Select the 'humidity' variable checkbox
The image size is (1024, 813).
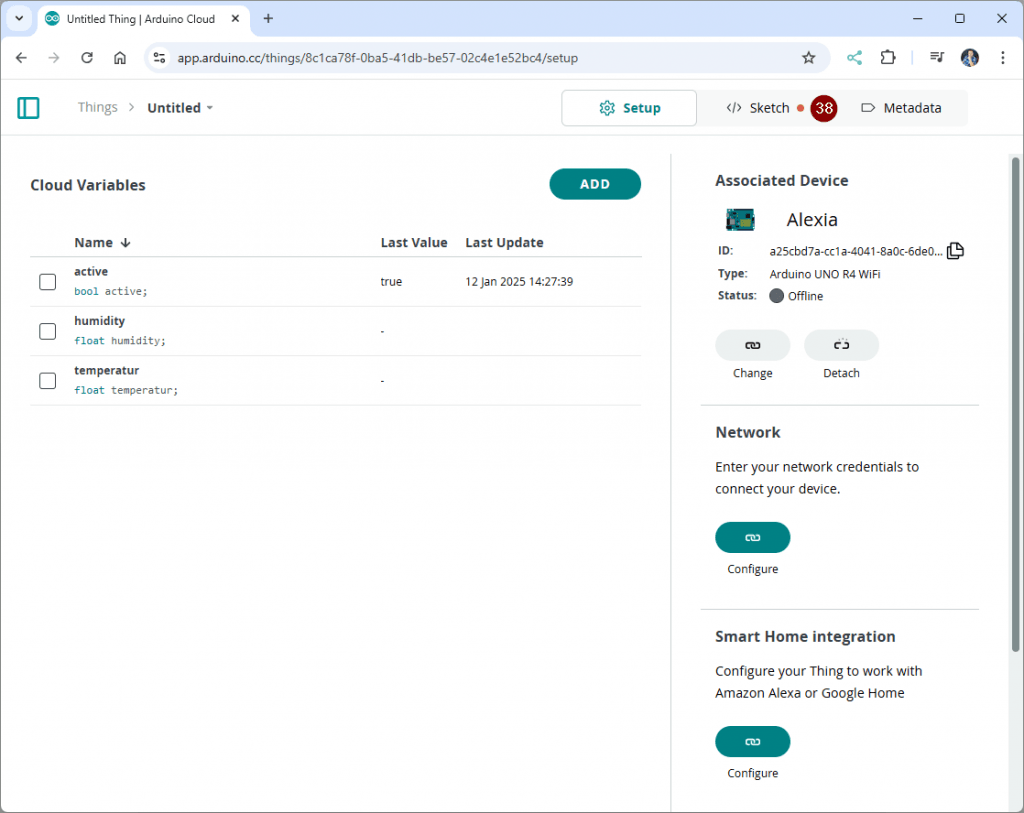(47, 331)
